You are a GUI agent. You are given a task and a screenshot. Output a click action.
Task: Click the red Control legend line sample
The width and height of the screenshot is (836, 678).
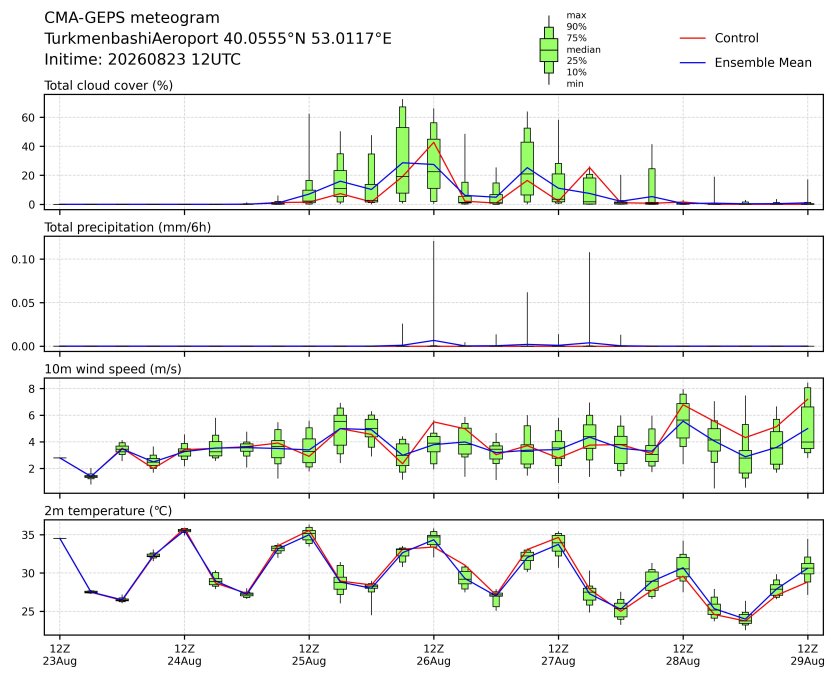click(x=693, y=38)
